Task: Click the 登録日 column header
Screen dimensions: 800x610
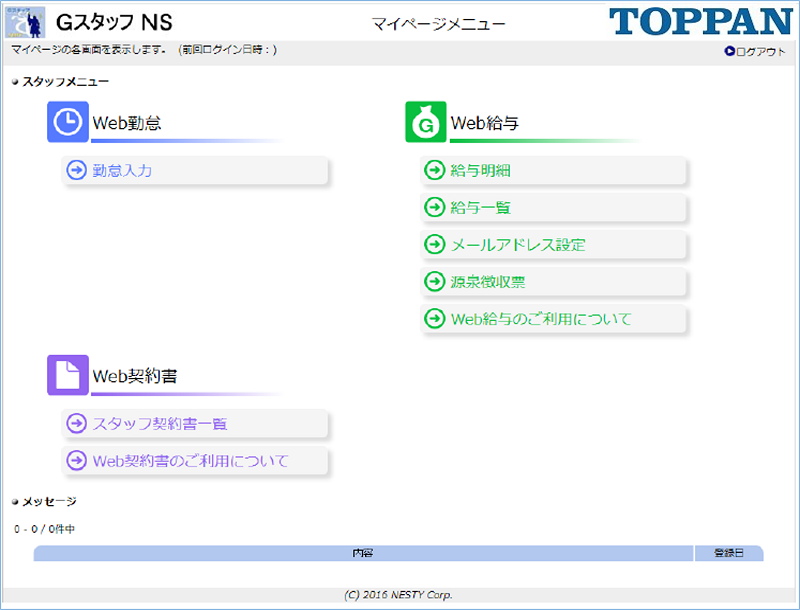Action: (727, 553)
